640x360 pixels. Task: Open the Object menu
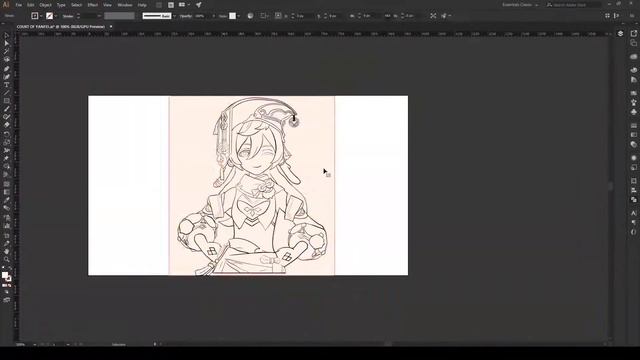pos(45,5)
